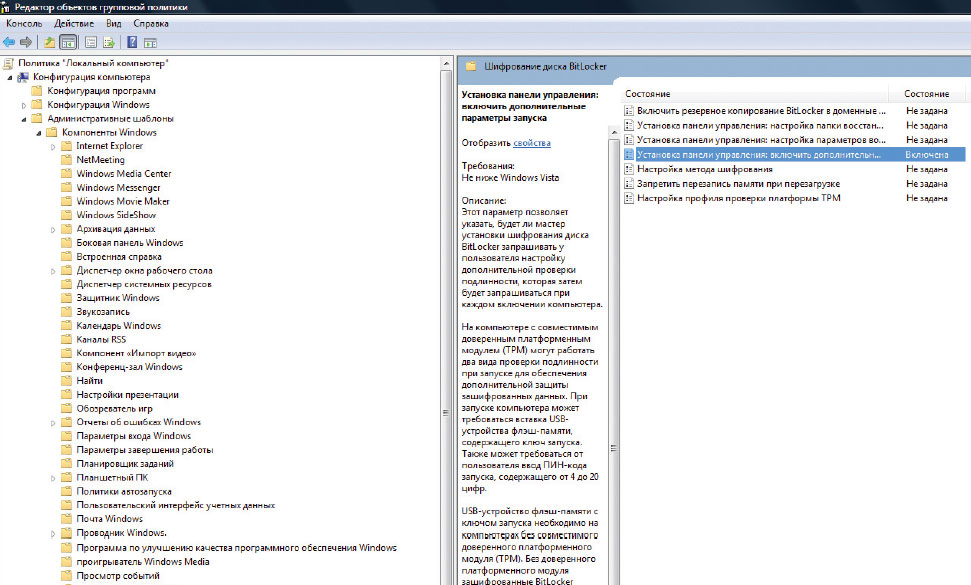Collapse the Административные шаблоны tree node
This screenshot has height=585, width=971.
(24, 119)
